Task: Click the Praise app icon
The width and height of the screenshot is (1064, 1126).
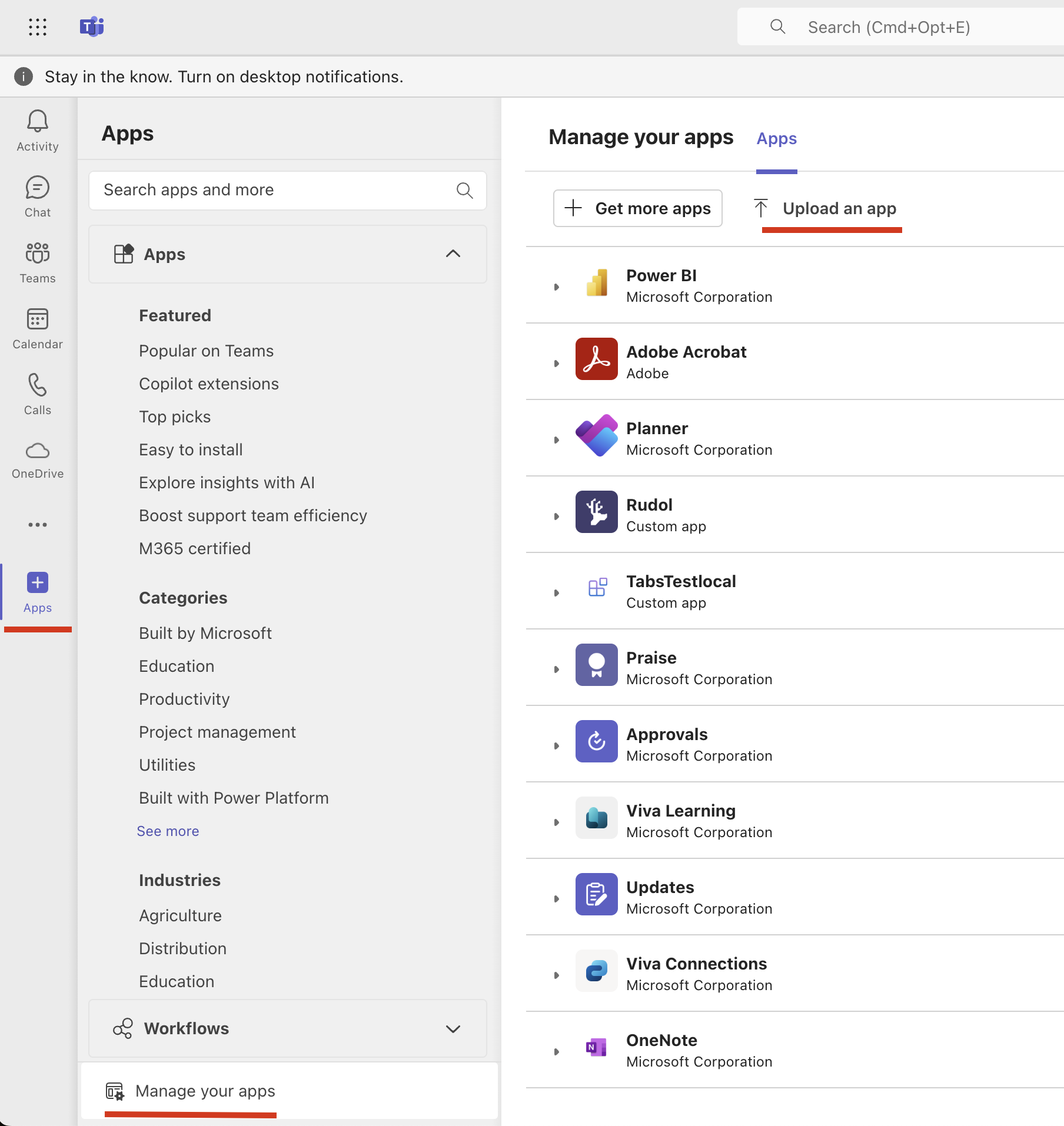Action: click(597, 665)
